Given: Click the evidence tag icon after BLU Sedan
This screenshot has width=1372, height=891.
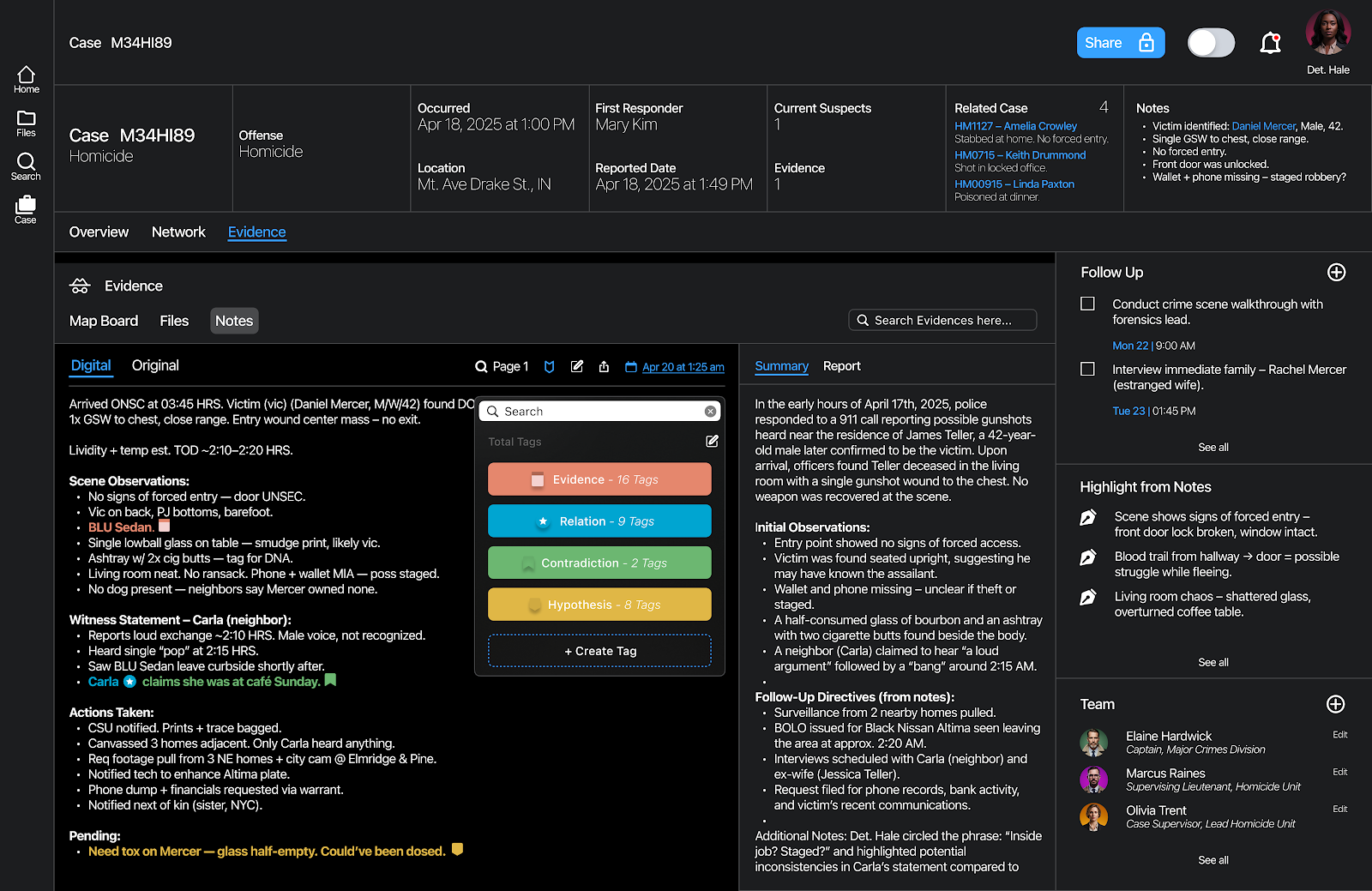Looking at the screenshot, I should (x=165, y=526).
